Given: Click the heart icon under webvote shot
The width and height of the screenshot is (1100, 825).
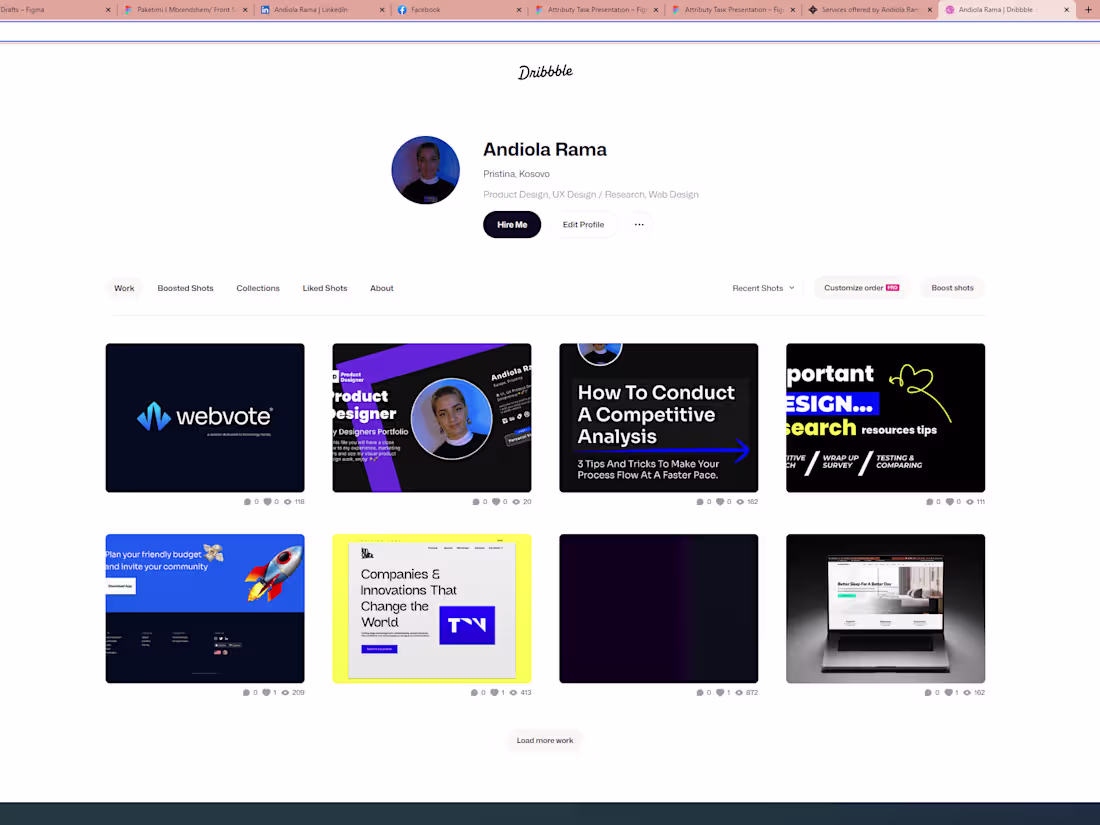Looking at the screenshot, I should (267, 502).
